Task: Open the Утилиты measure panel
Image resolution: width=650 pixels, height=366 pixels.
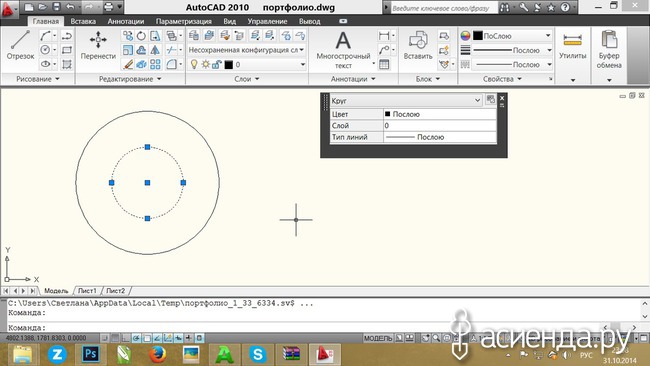Action: (x=572, y=46)
